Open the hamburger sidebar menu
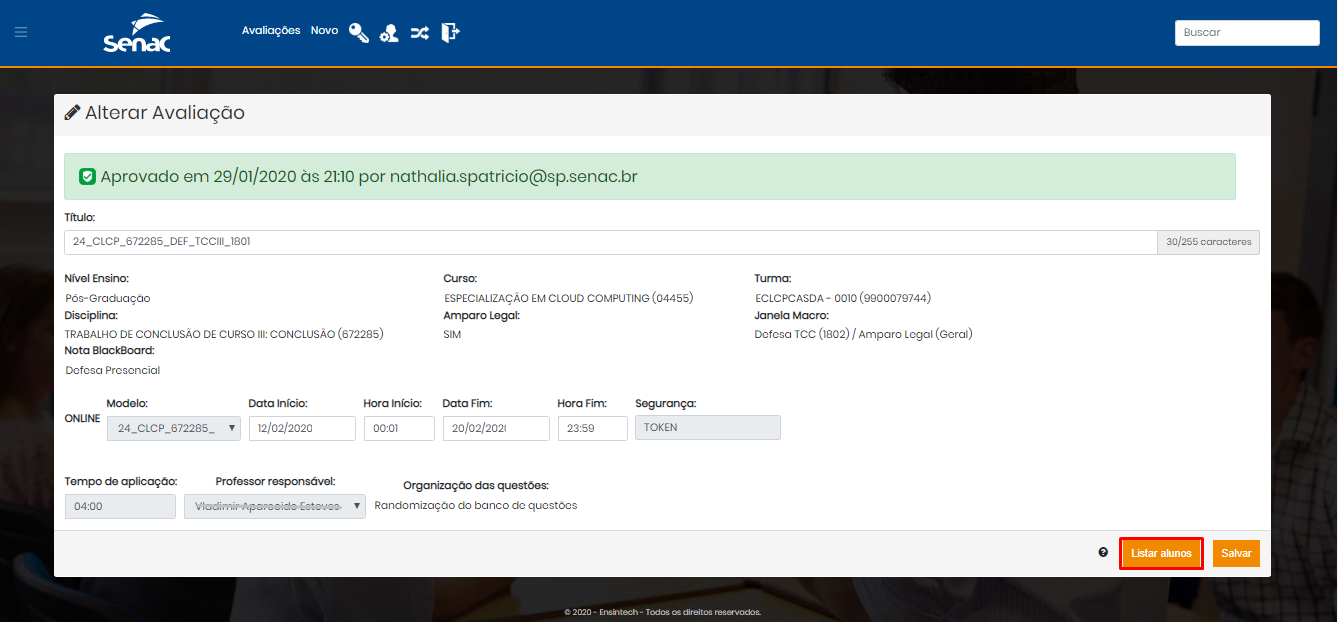Screen dimensions: 1338x622 pyautogui.click(x=21, y=32)
